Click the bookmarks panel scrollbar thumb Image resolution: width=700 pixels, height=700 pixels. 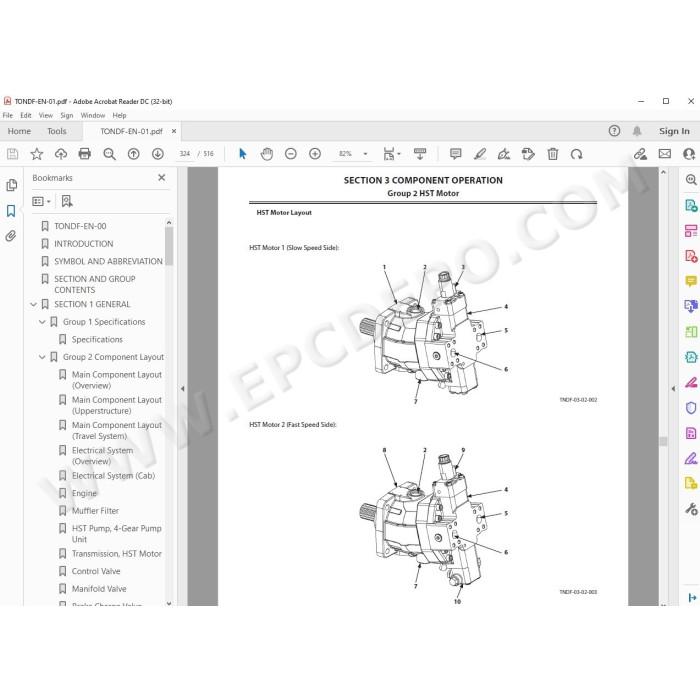[169, 246]
